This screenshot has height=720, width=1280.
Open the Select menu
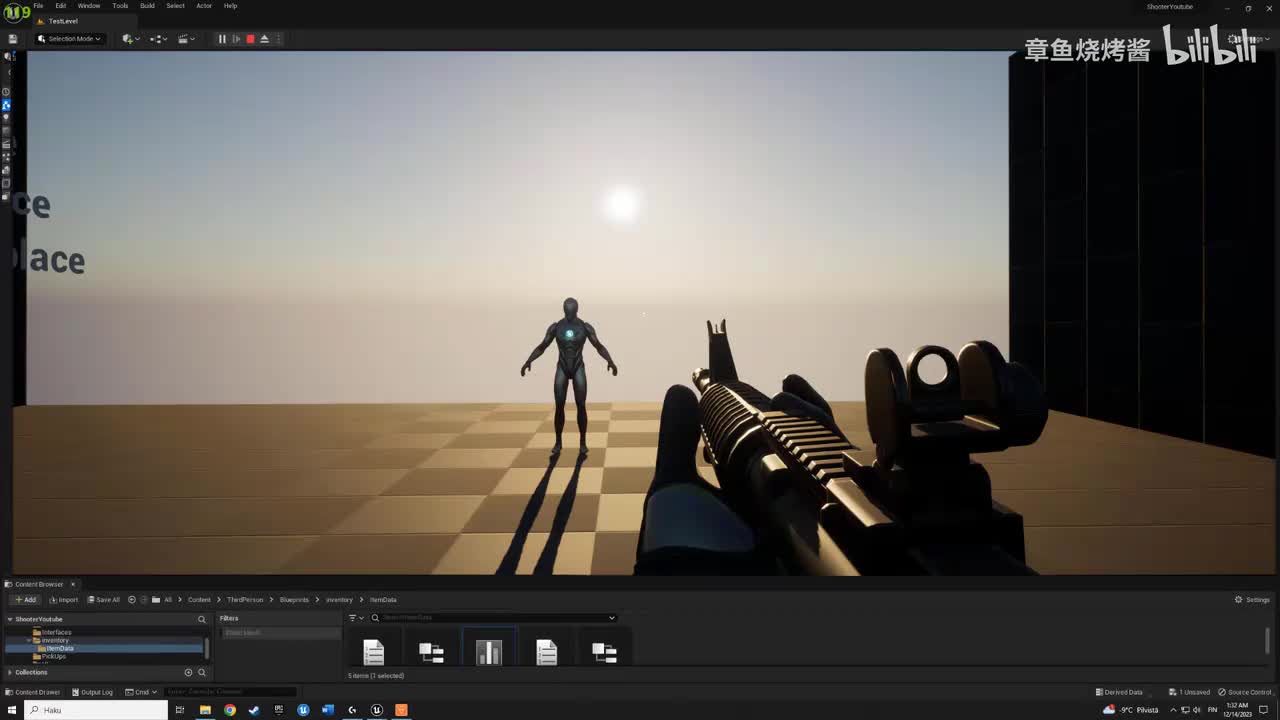[x=175, y=6]
